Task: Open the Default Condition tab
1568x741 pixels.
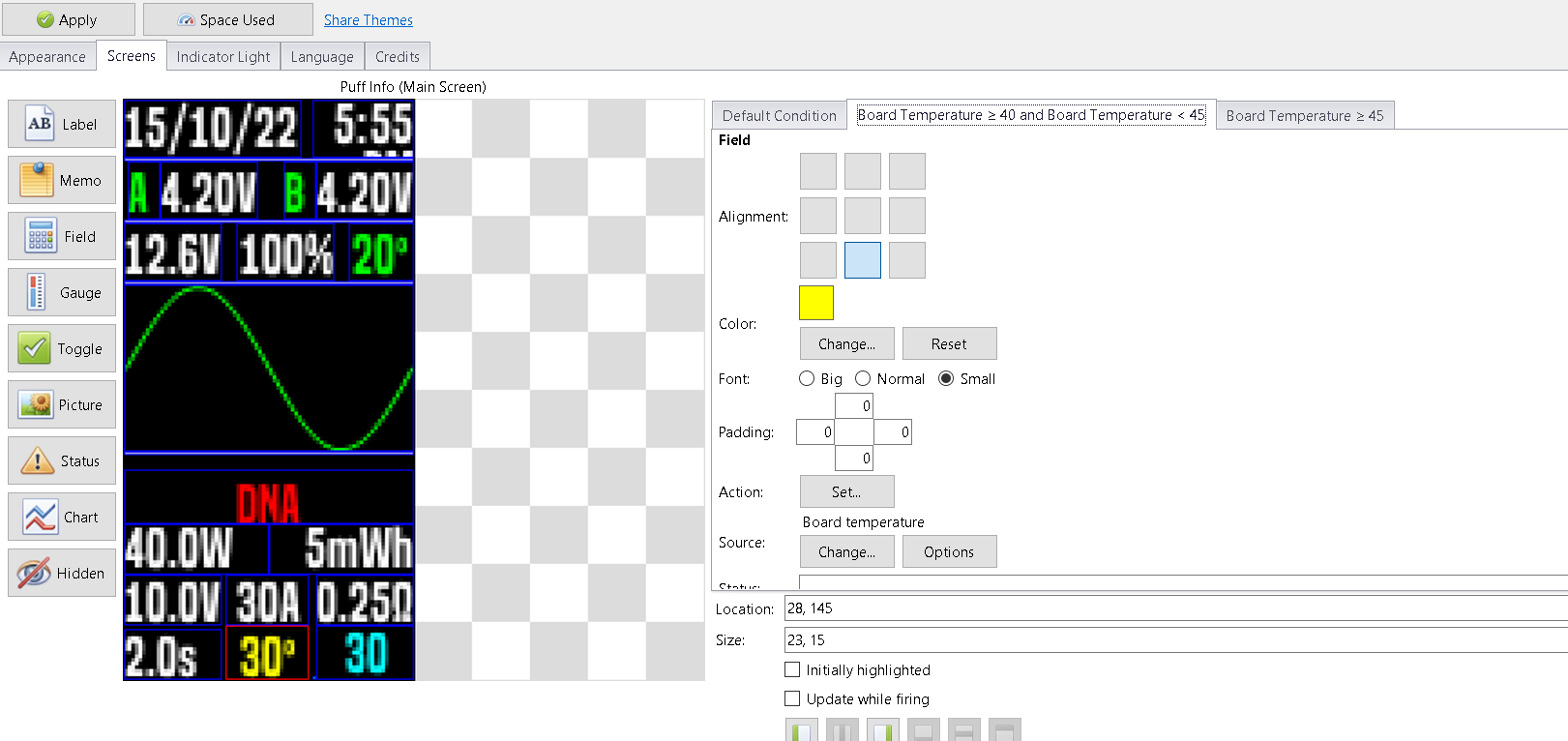Action: pyautogui.click(x=779, y=116)
